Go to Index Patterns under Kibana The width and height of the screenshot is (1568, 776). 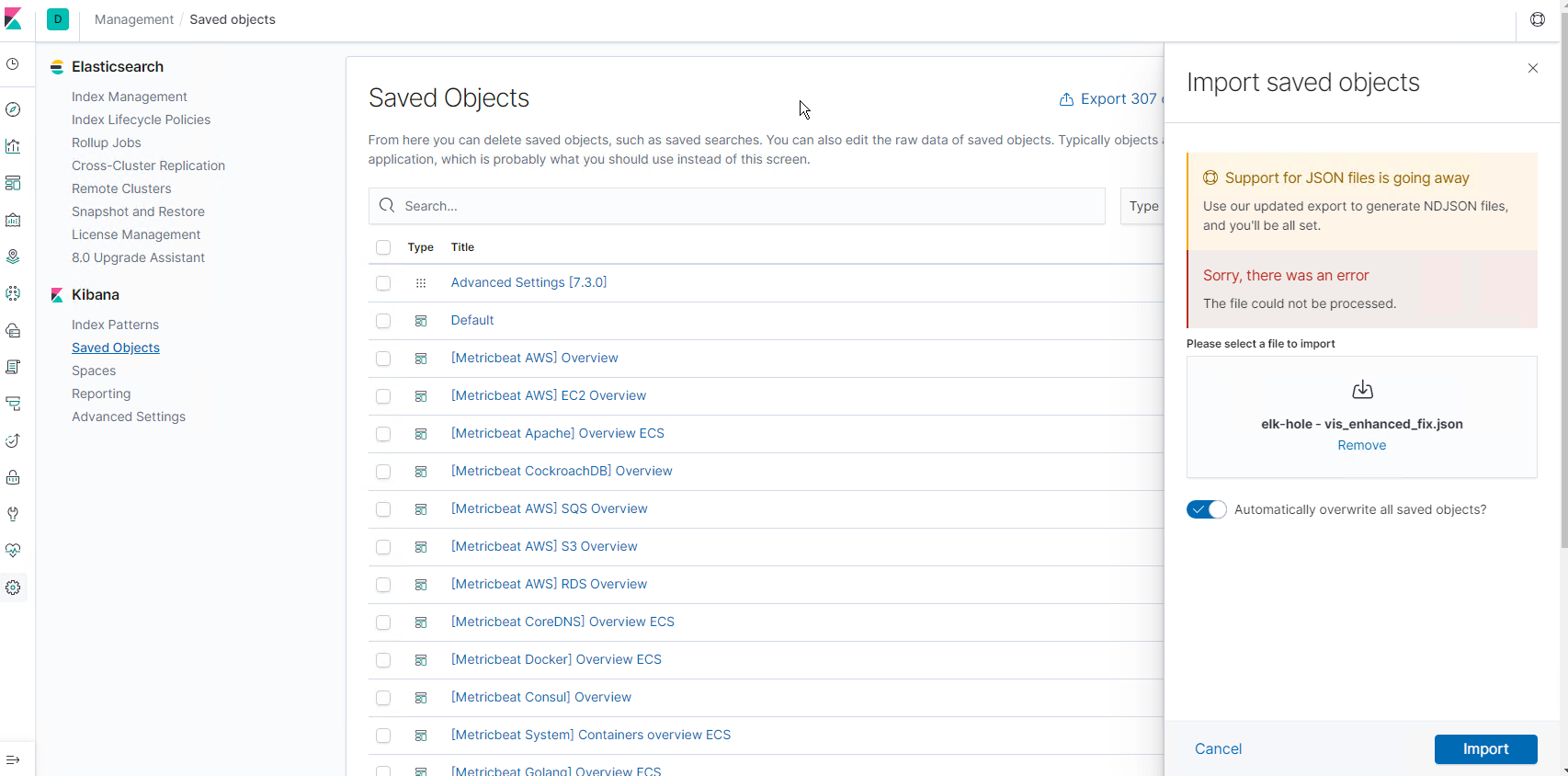(x=115, y=325)
